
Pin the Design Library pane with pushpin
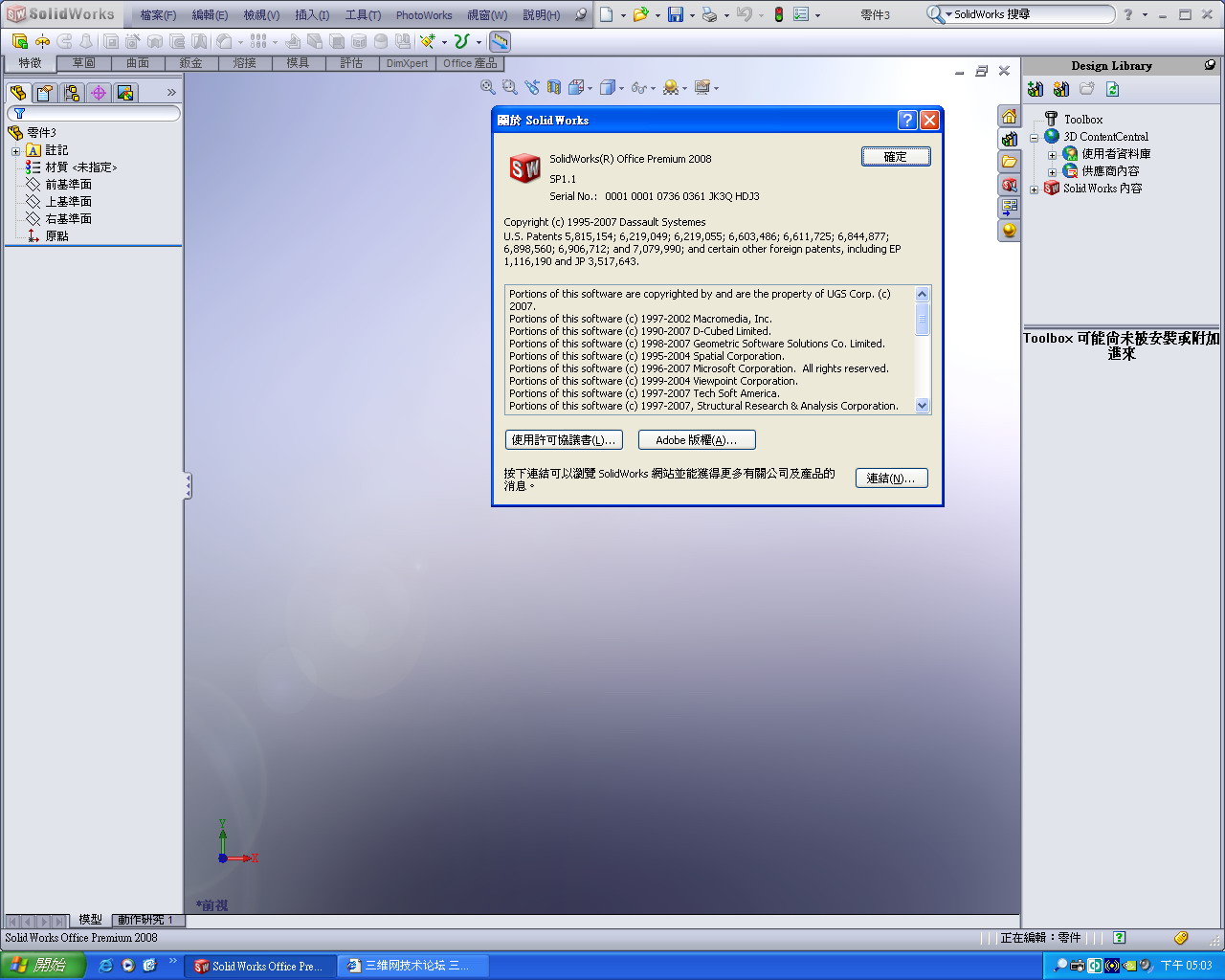coord(1210,65)
